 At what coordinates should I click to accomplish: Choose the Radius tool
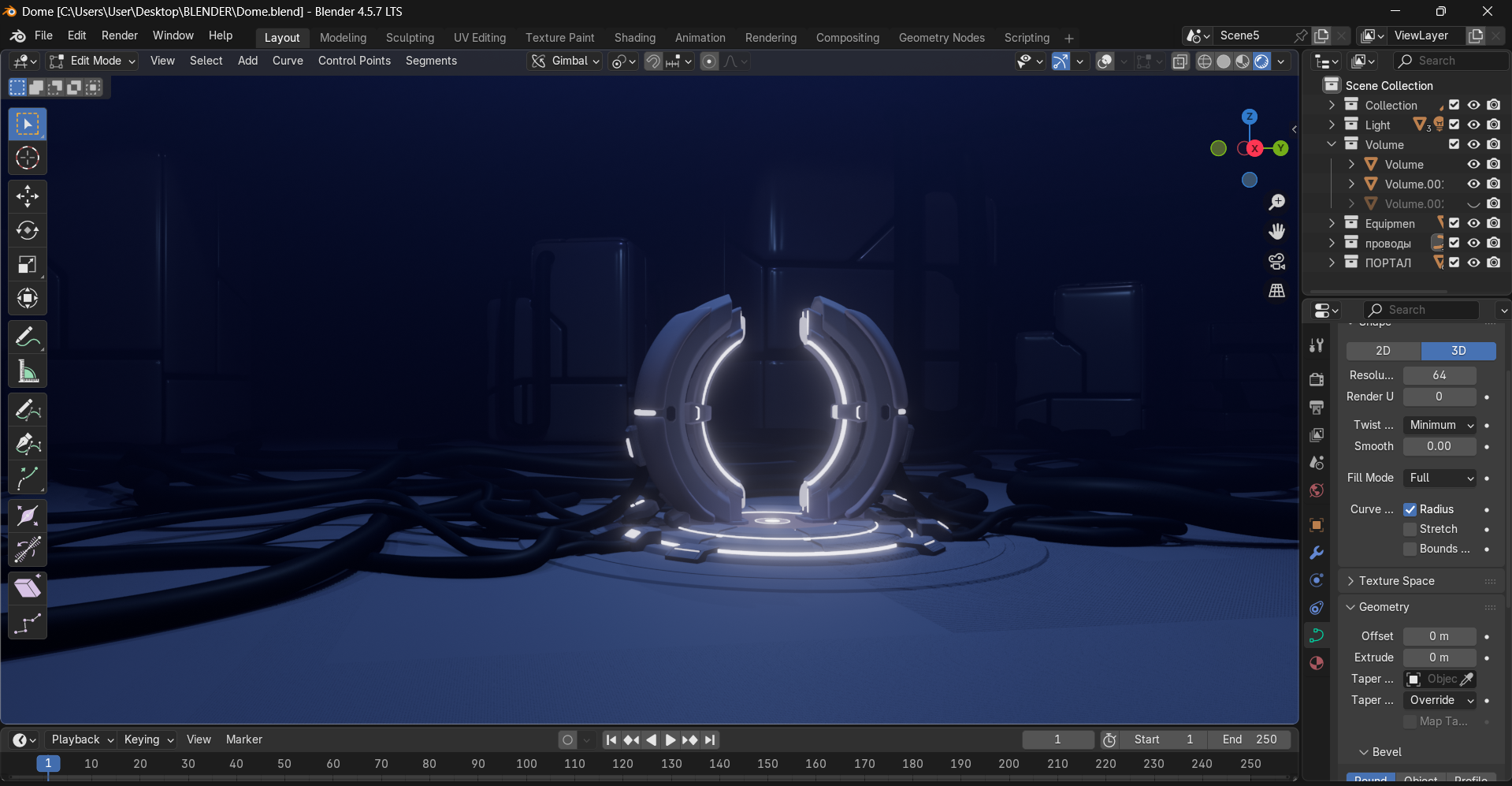tap(28, 516)
